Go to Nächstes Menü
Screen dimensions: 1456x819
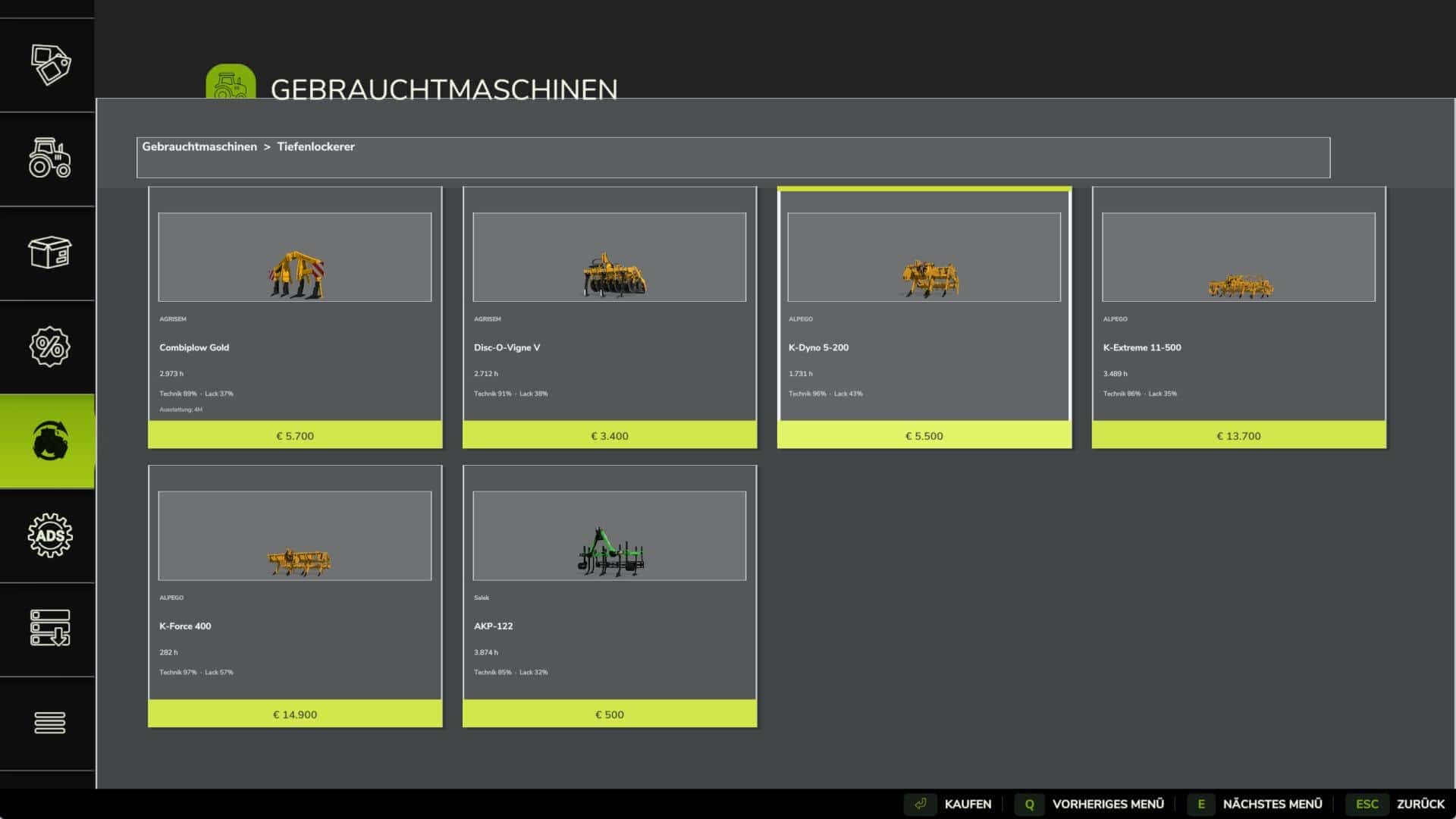pos(1272,804)
